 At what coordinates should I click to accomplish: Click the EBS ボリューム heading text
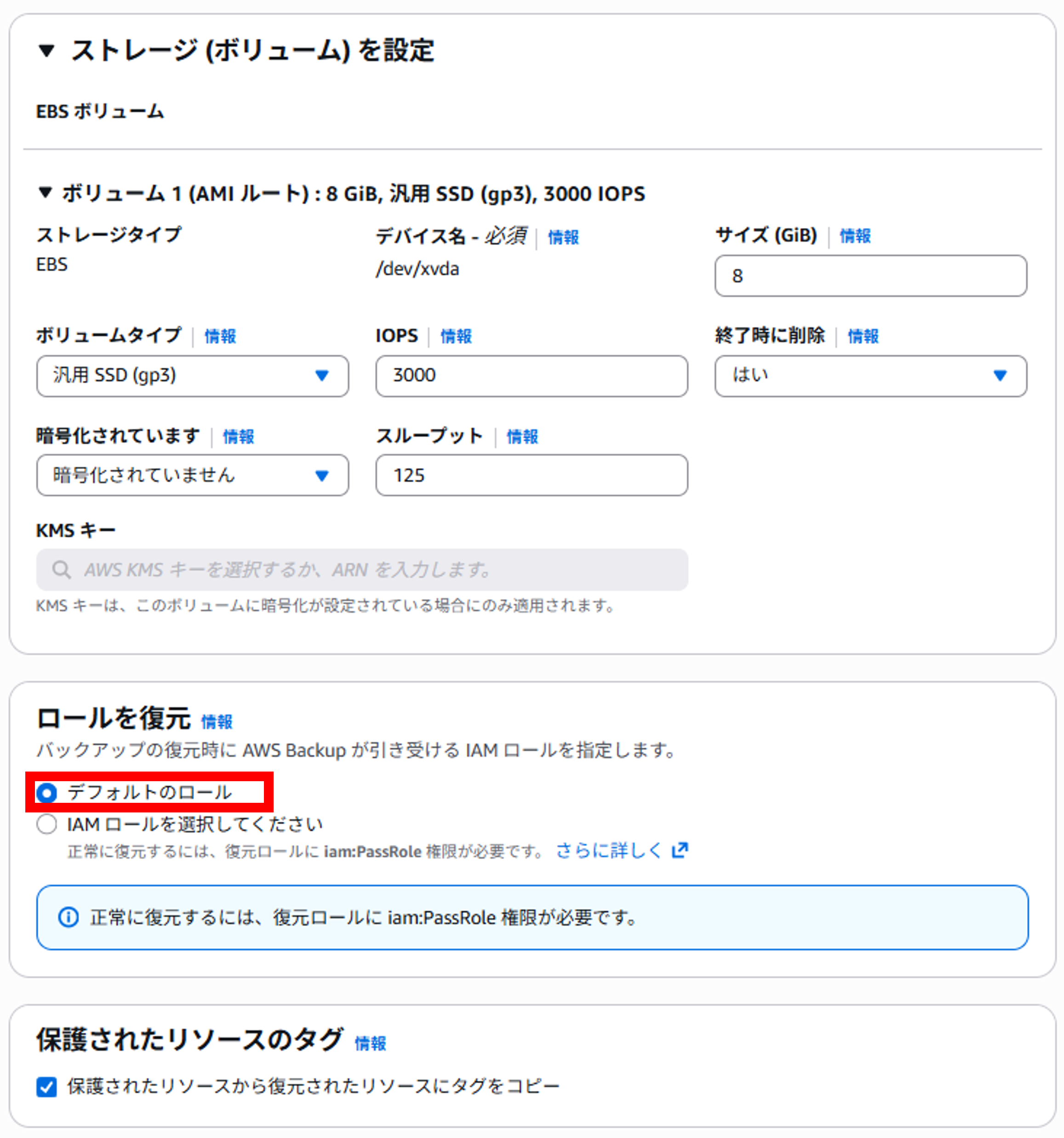coord(100,111)
